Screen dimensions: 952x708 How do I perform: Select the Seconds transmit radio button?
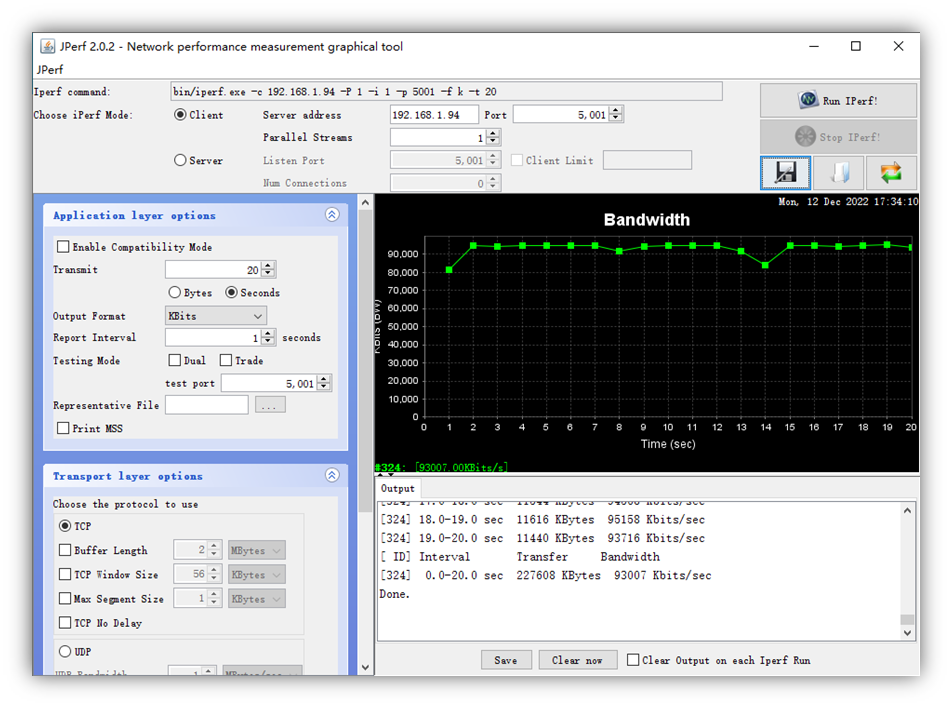click(x=231, y=293)
